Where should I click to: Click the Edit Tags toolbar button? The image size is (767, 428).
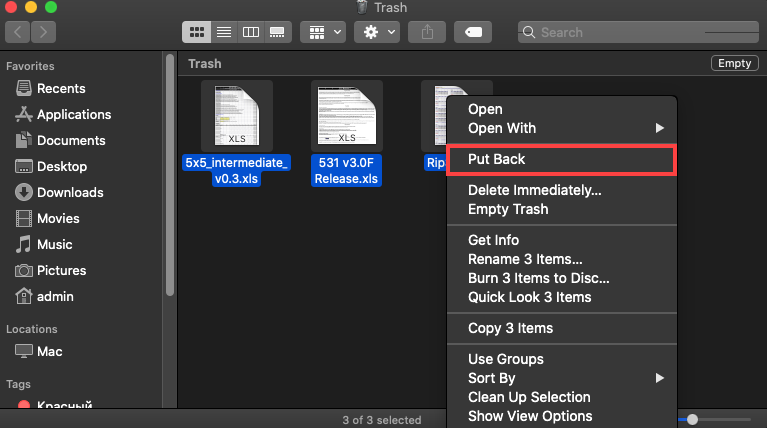click(473, 32)
